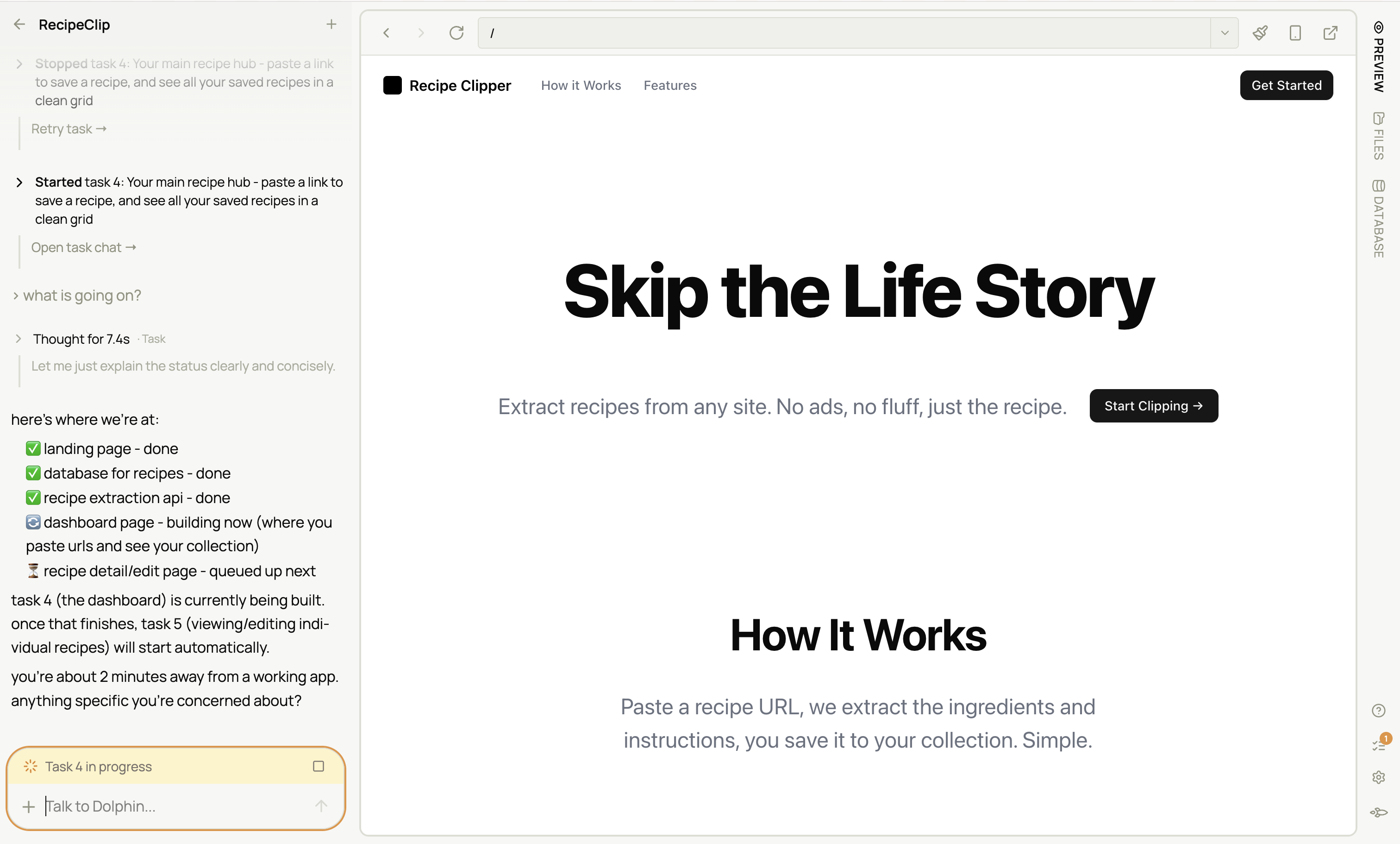The image size is (1400, 844).
Task: Click the preview browser back arrow
Action: [387, 33]
